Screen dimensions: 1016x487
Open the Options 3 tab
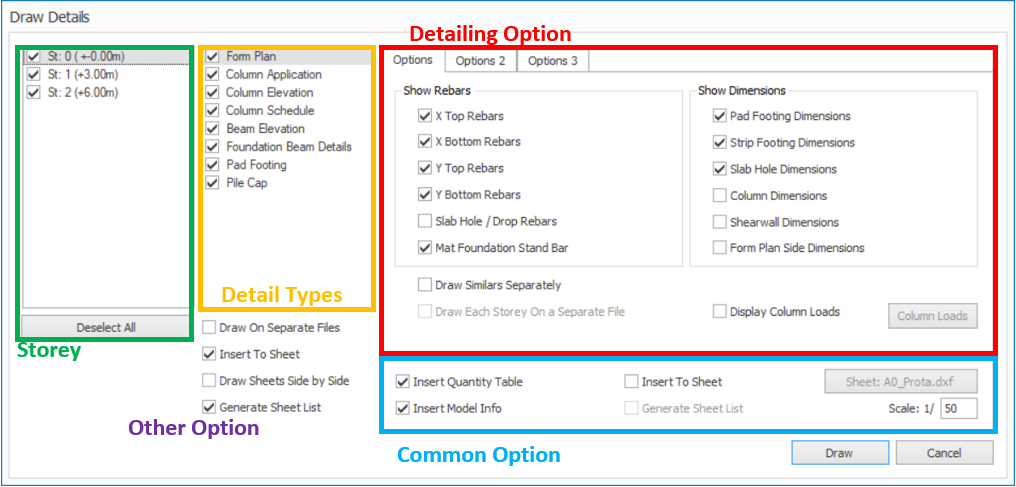552,61
